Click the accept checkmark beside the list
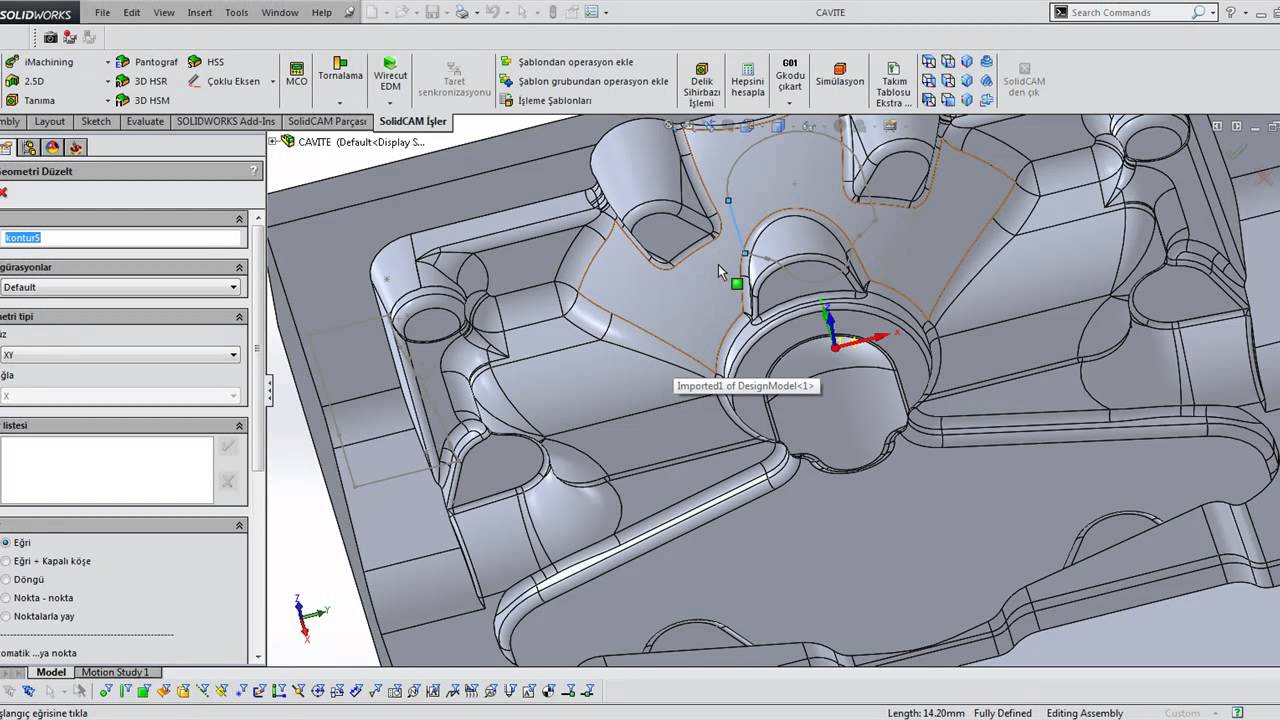This screenshot has height=720, width=1280. (228, 447)
